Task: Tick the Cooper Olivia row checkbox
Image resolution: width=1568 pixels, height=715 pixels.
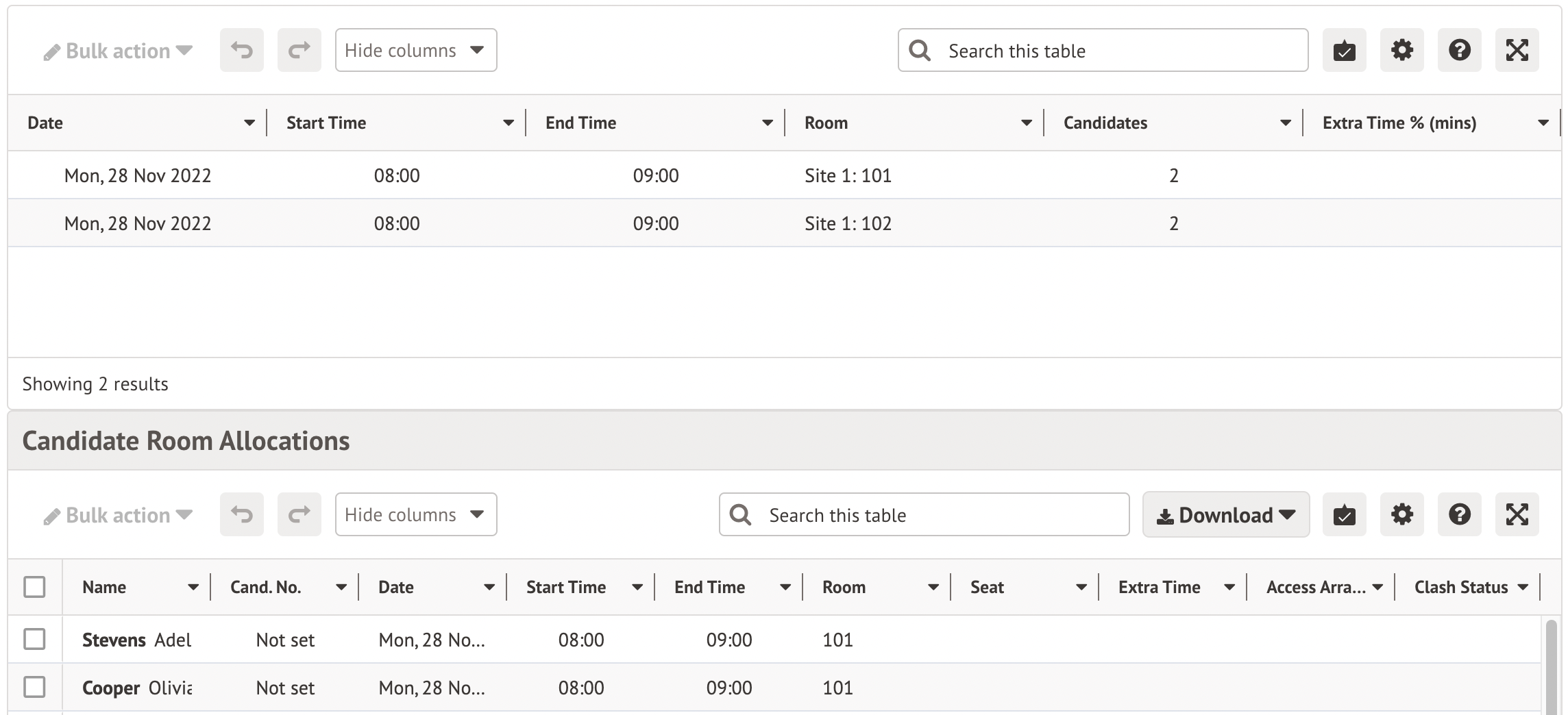Action: coord(34,687)
